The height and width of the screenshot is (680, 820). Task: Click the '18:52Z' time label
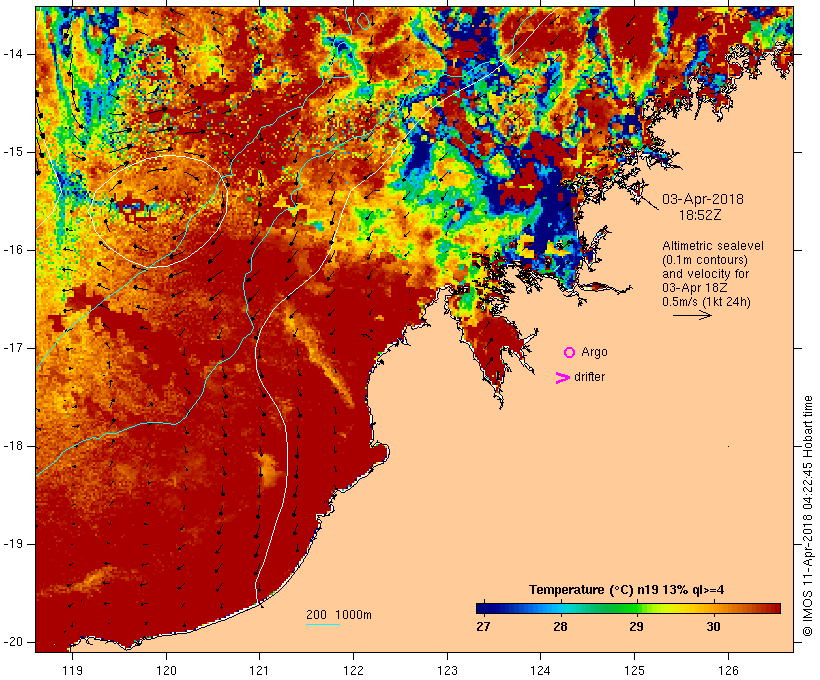[x=700, y=215]
